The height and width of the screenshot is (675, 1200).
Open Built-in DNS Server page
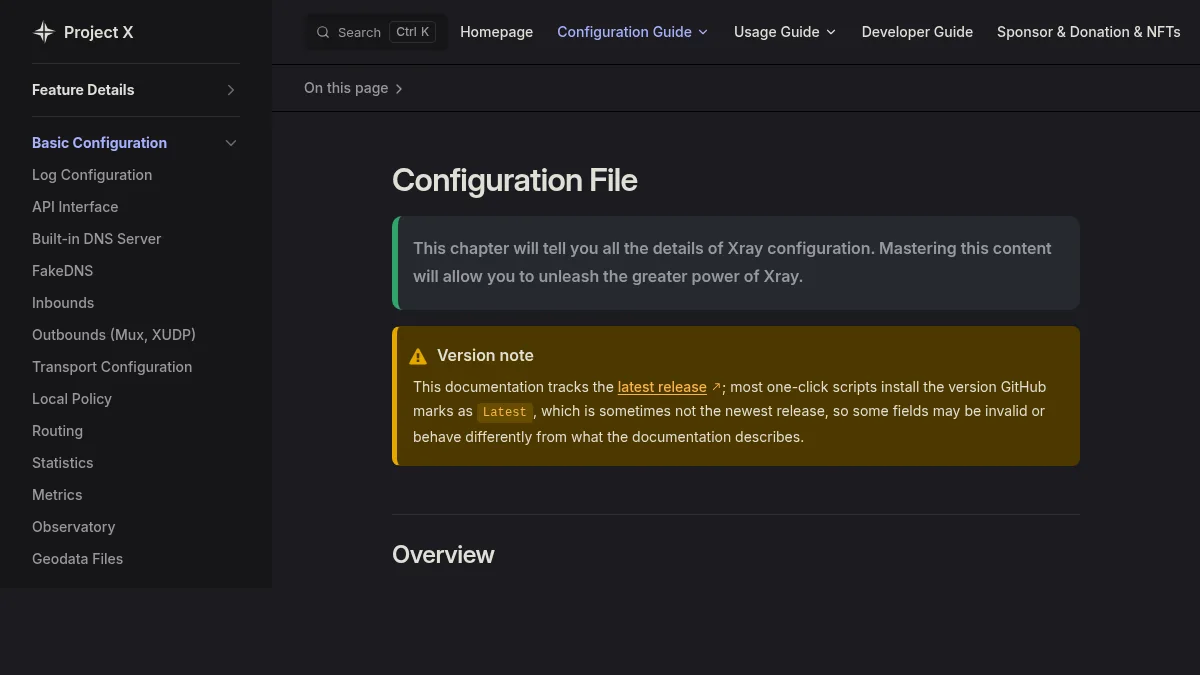[96, 239]
